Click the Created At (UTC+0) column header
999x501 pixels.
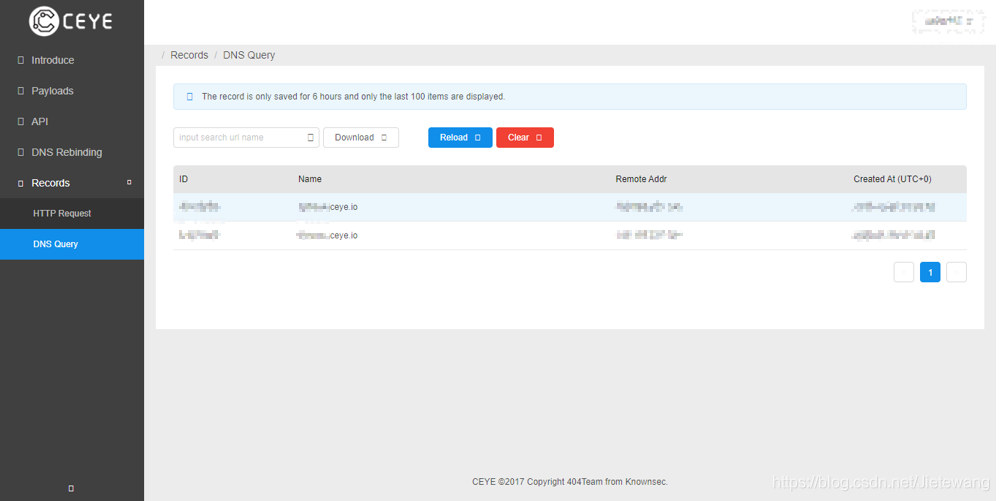coord(893,179)
